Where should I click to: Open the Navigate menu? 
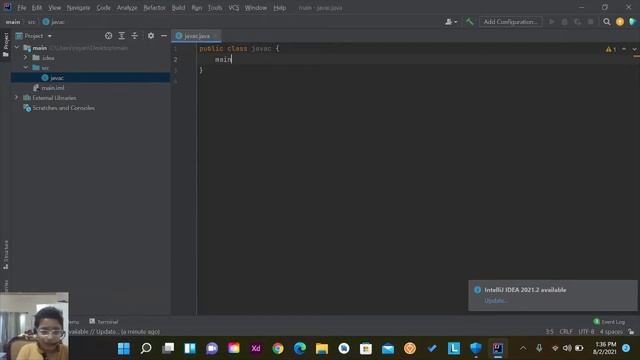(x=78, y=8)
